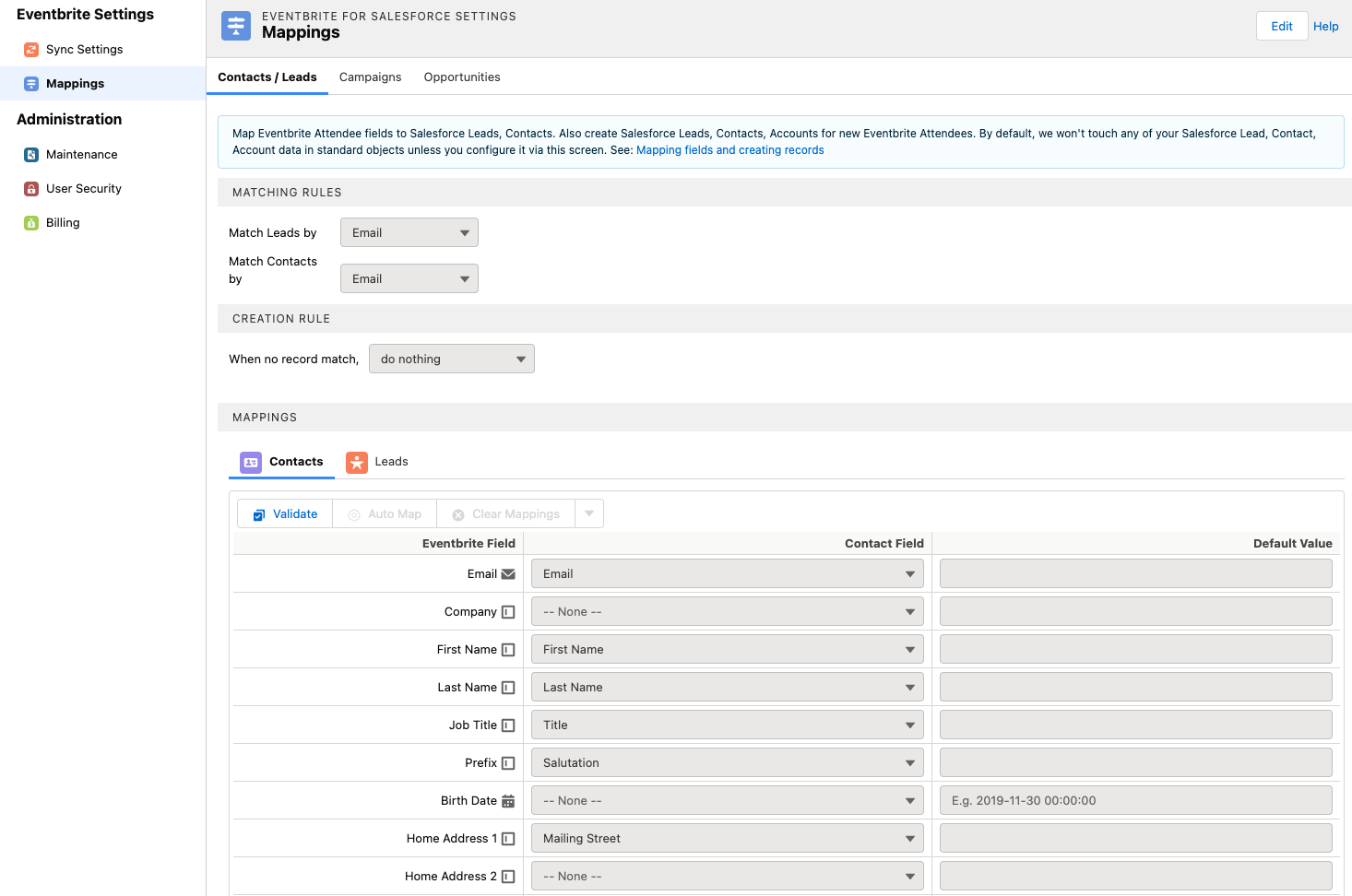Open the Help link

1326,27
